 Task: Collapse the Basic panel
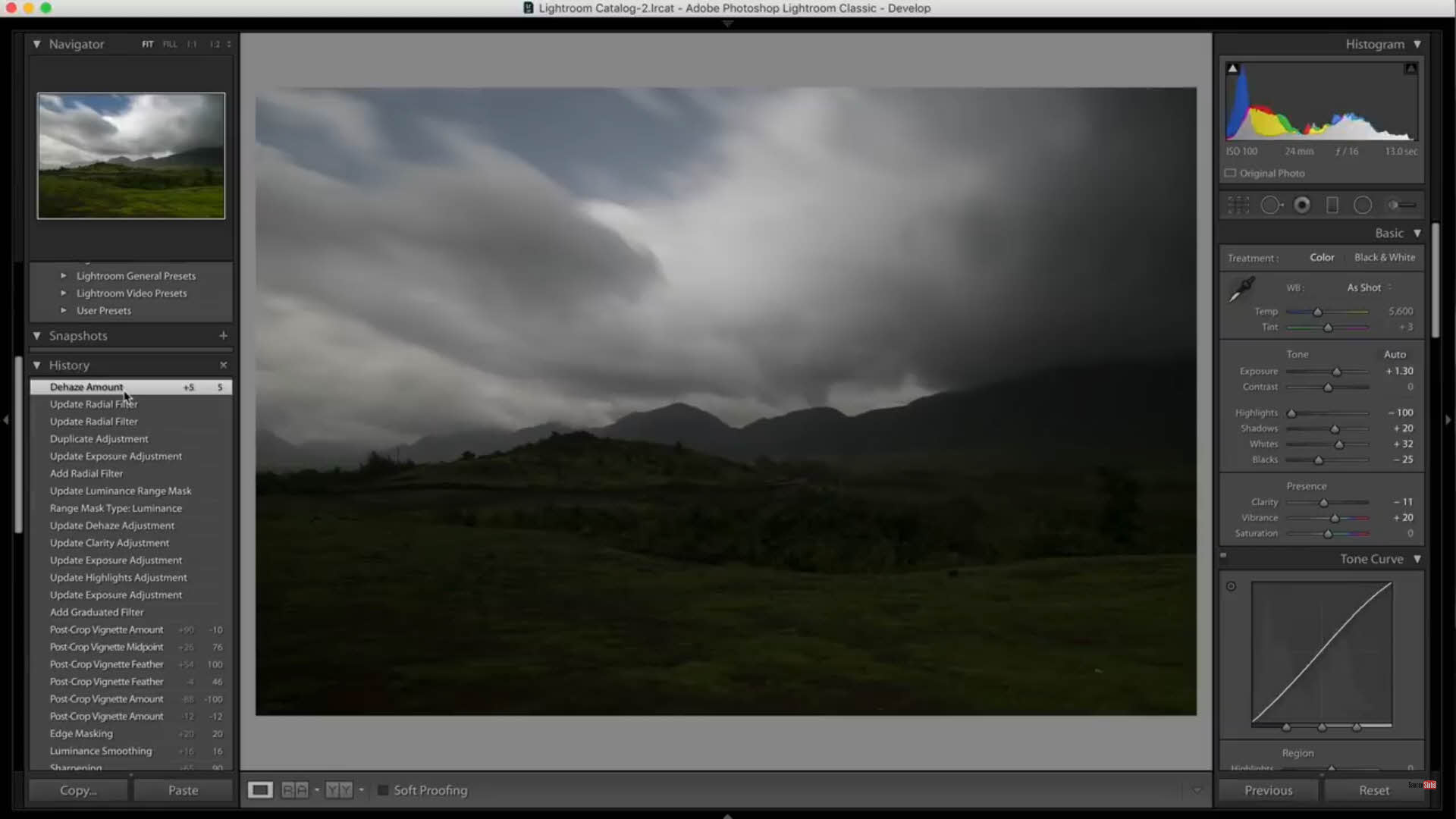pos(1417,233)
